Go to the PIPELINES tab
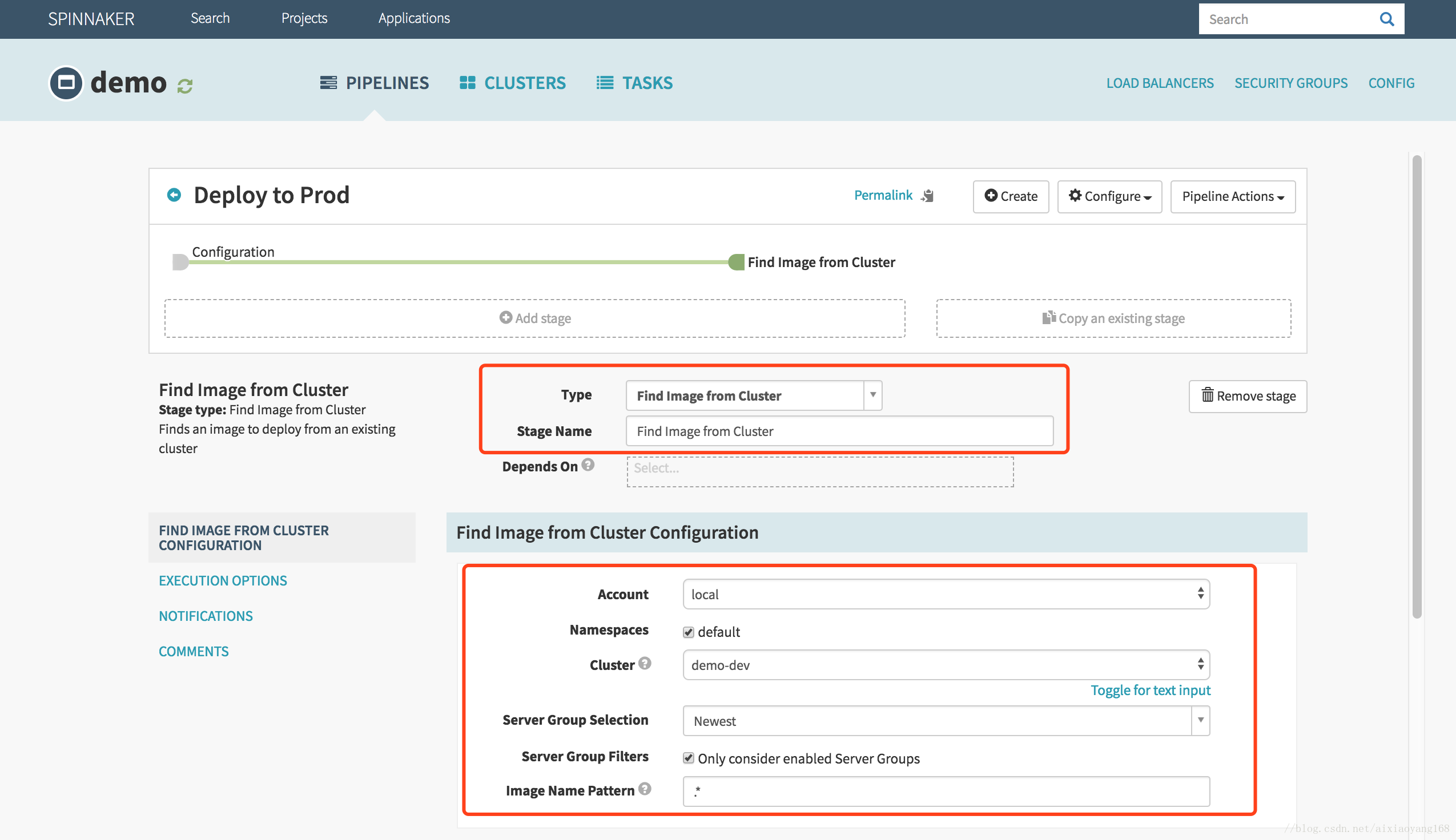 (x=375, y=83)
